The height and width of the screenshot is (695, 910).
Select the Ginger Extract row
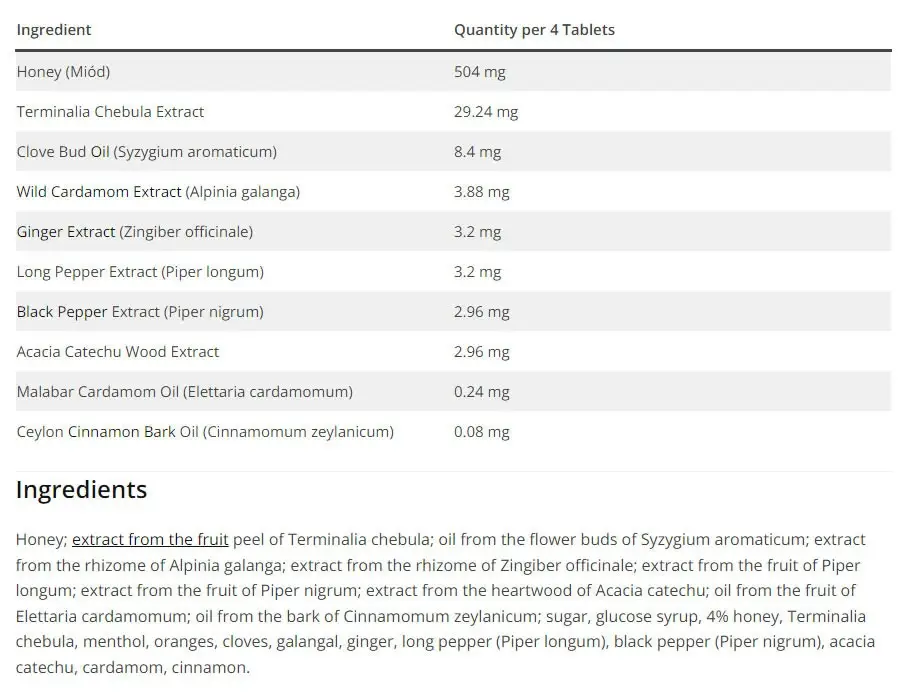pos(453,232)
